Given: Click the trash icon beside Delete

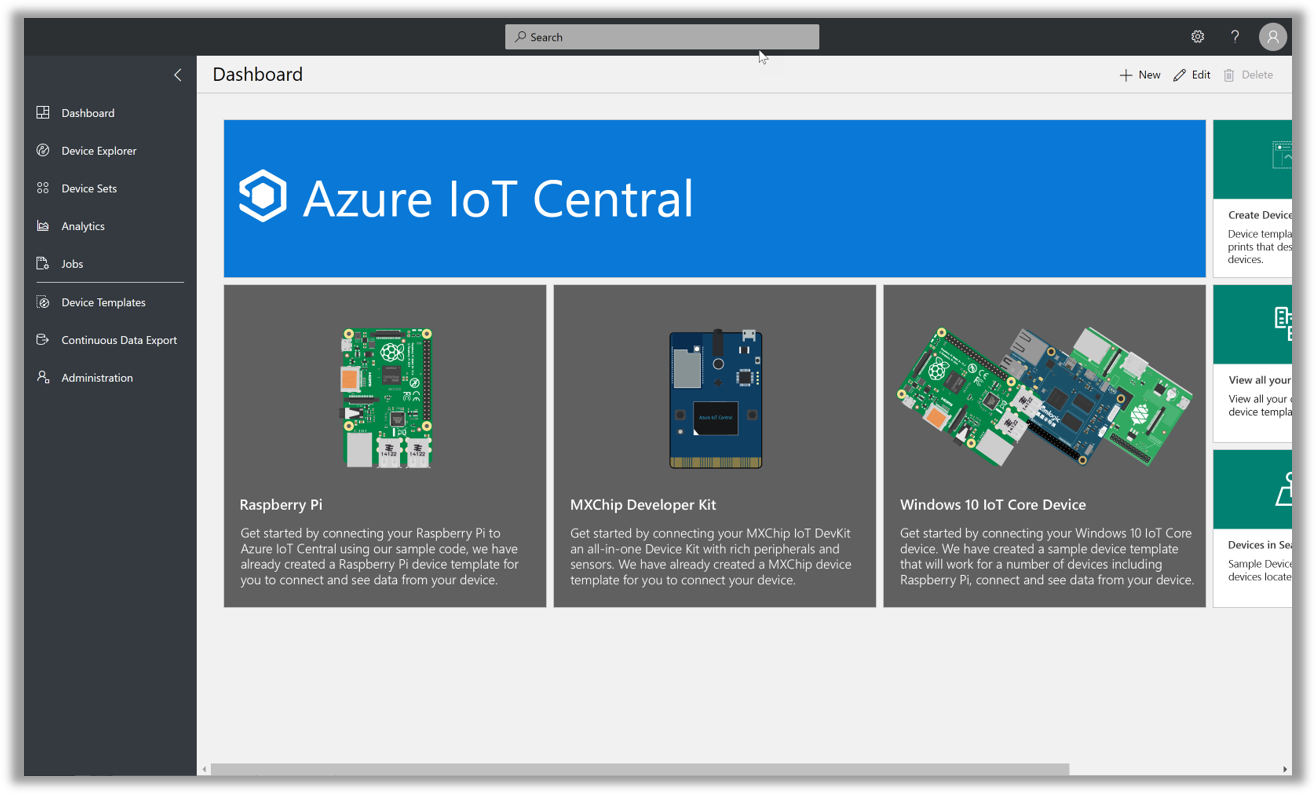Looking at the screenshot, I should [x=1229, y=75].
